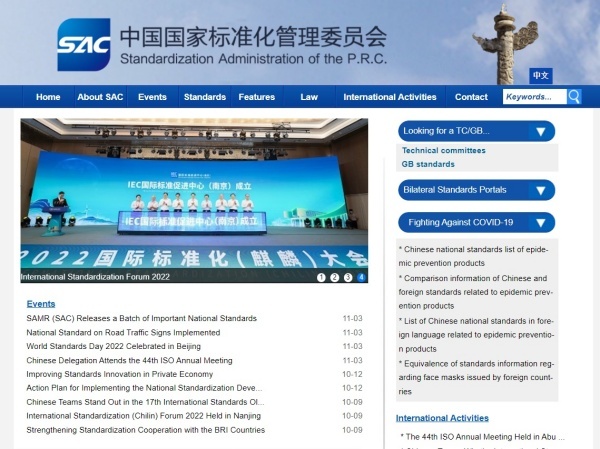
Task: Open the International Activities menu
Action: pyautogui.click(x=390, y=97)
